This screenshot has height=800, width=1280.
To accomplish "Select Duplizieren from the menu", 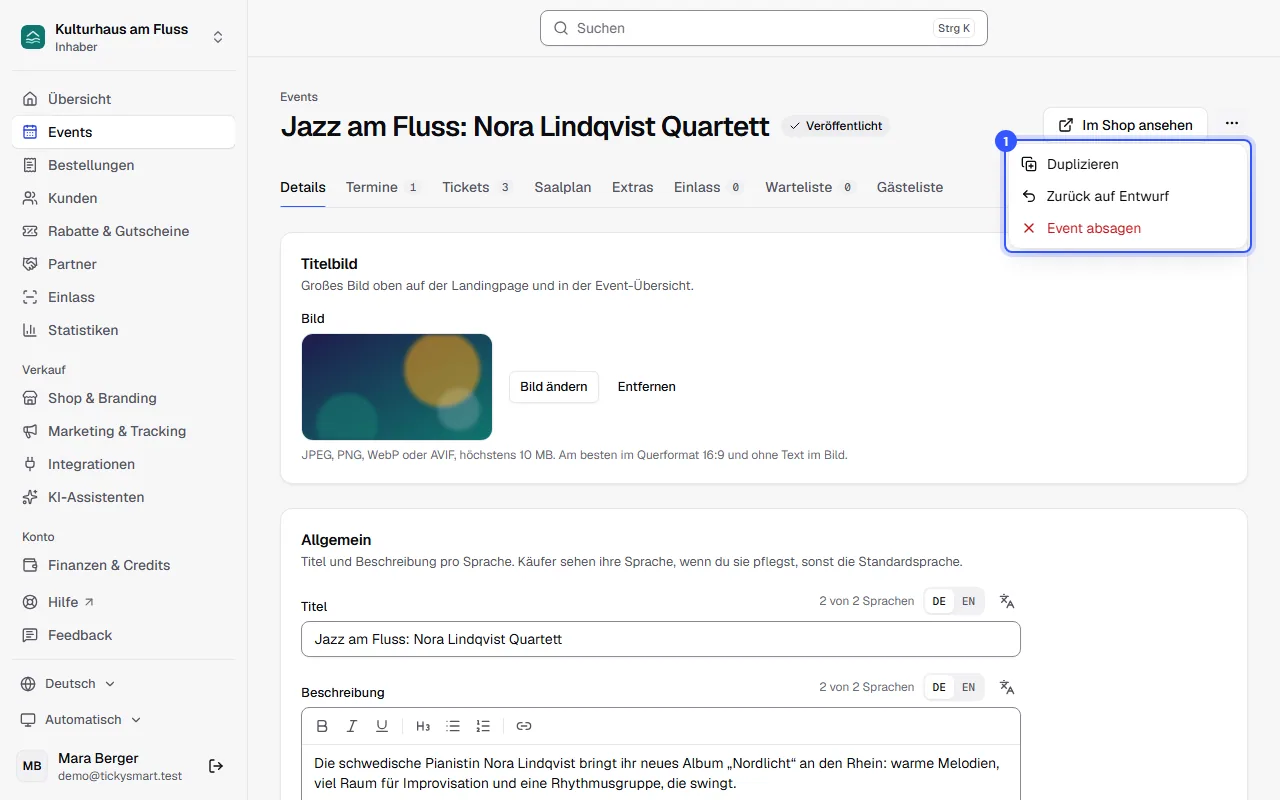I will [1128, 164].
